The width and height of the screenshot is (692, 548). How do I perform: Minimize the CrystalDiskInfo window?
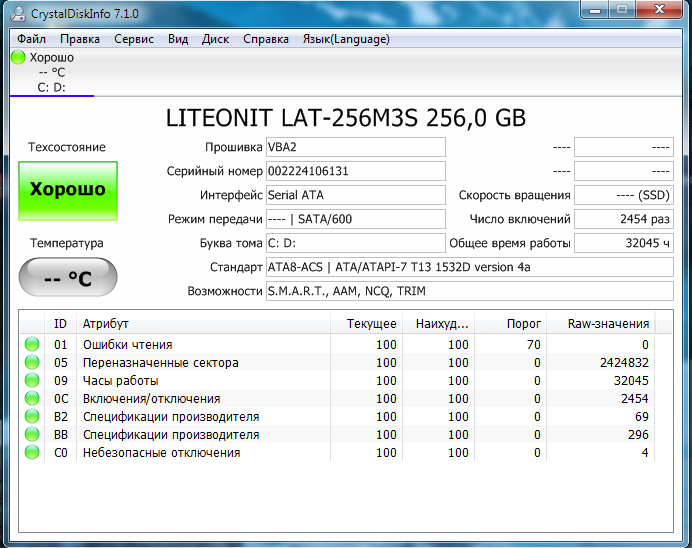pyautogui.click(x=595, y=10)
